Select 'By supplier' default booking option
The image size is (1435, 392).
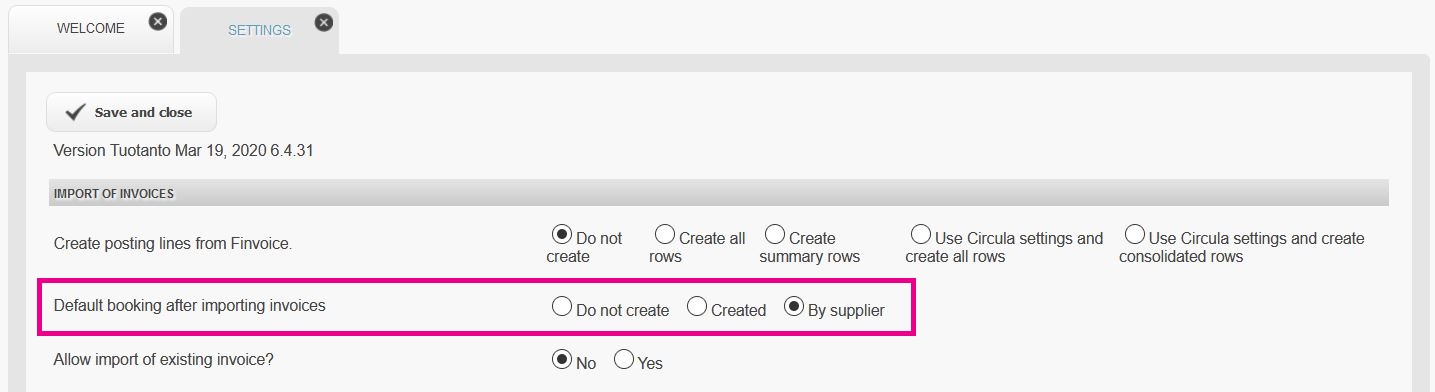[x=794, y=307]
